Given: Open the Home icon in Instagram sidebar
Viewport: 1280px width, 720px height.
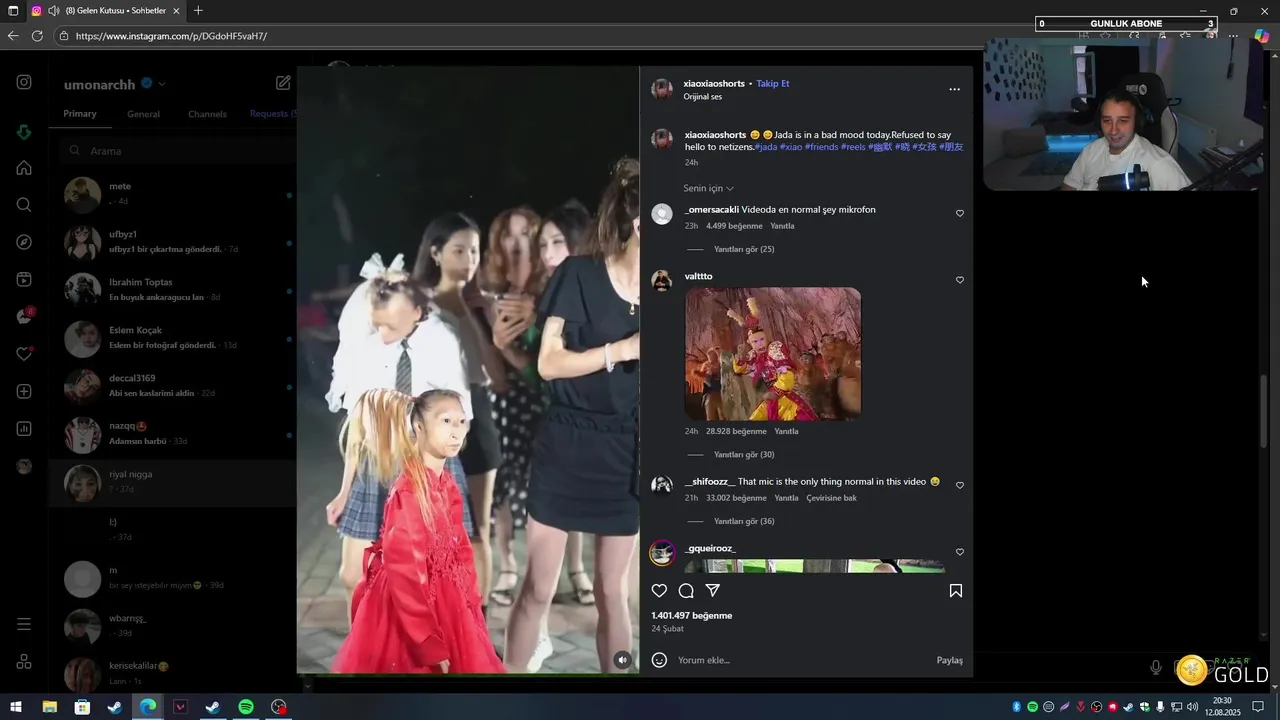Looking at the screenshot, I should pyautogui.click(x=24, y=168).
